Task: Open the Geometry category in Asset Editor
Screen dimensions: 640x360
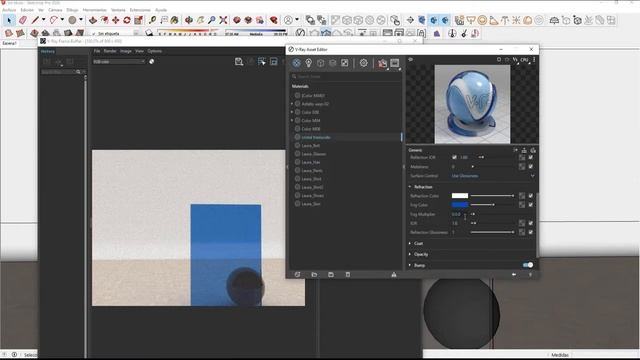Action: coord(321,63)
